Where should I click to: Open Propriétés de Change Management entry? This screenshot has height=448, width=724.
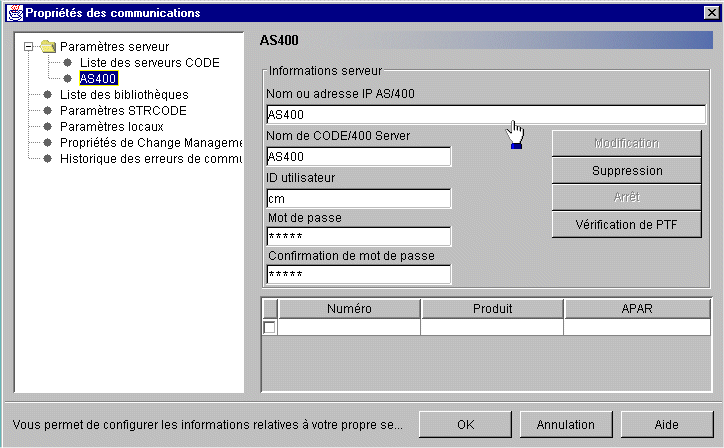click(150, 143)
